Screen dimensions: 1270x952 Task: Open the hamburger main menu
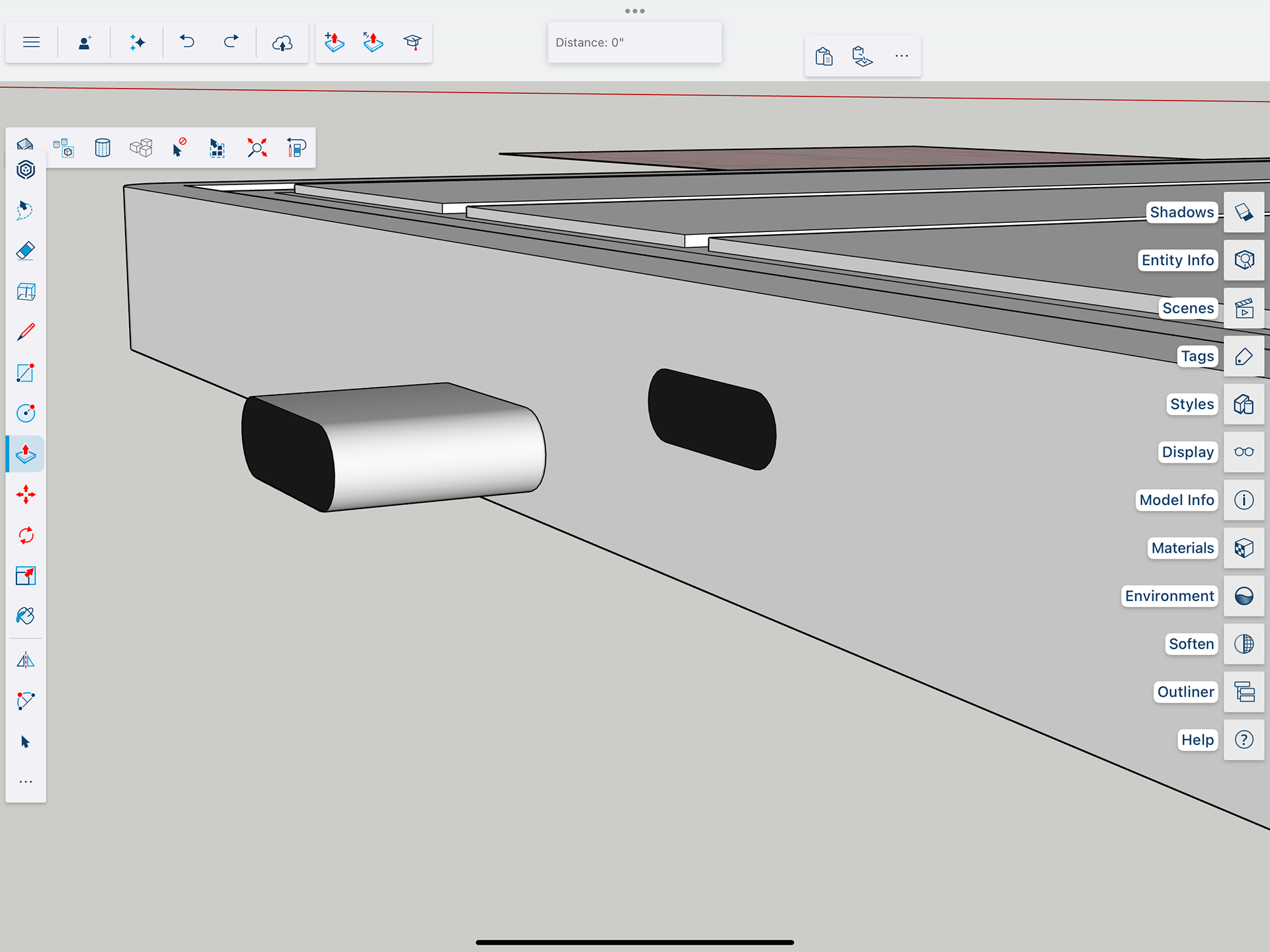[31, 42]
